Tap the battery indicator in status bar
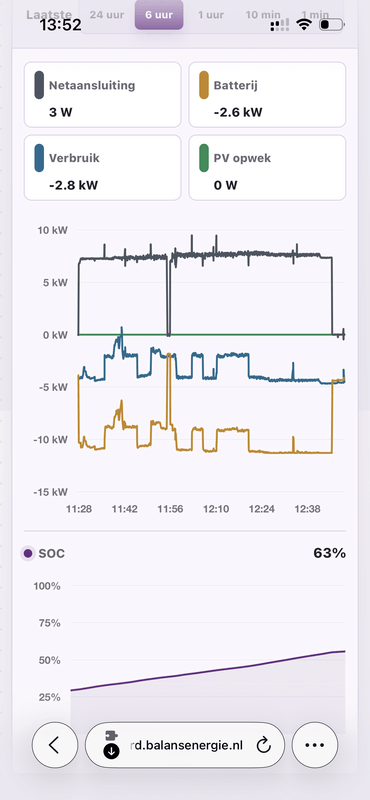Viewport: 370px width, 800px height. 332,24
